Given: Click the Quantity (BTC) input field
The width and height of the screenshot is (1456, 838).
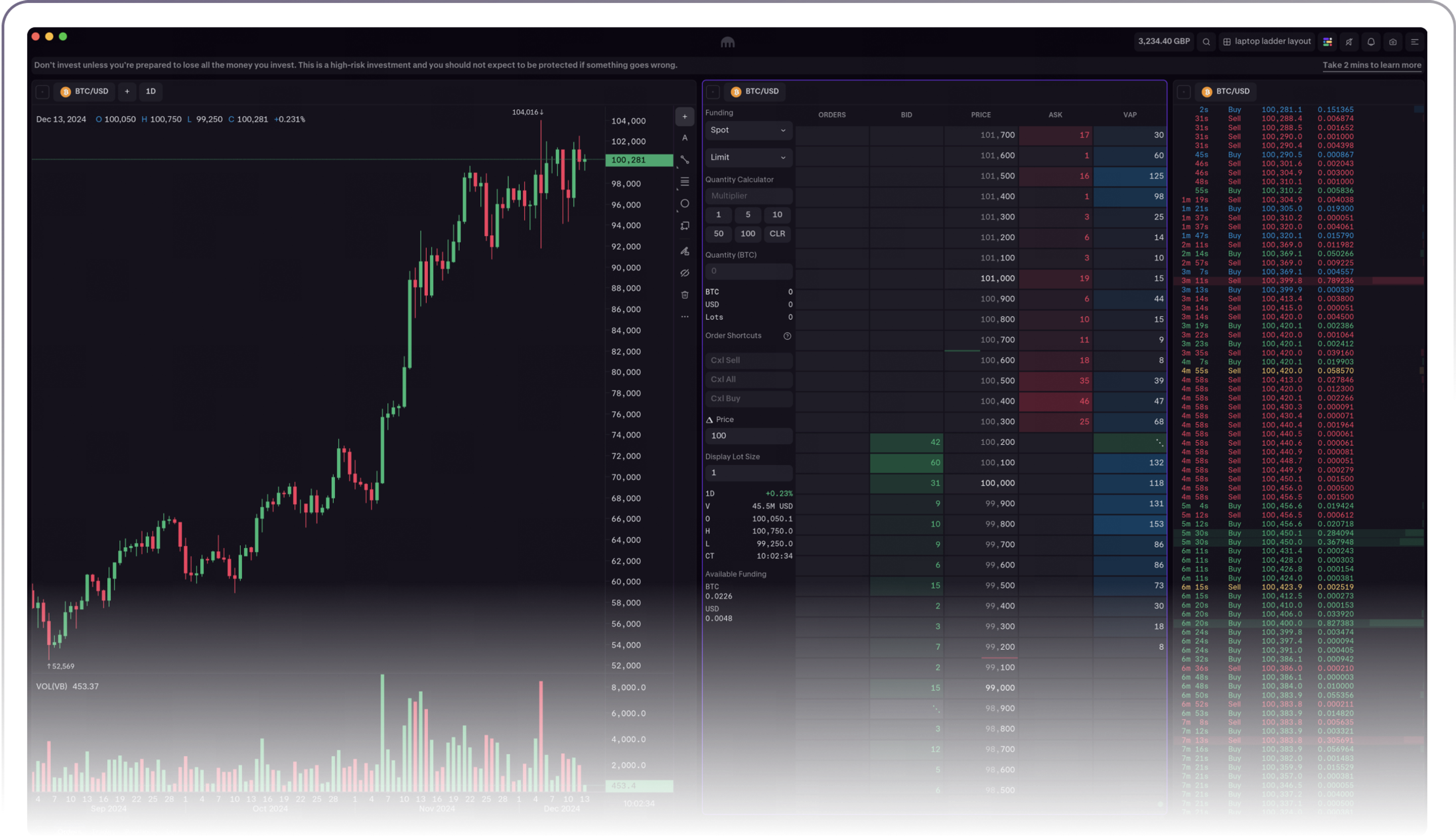Looking at the screenshot, I should pos(748,271).
